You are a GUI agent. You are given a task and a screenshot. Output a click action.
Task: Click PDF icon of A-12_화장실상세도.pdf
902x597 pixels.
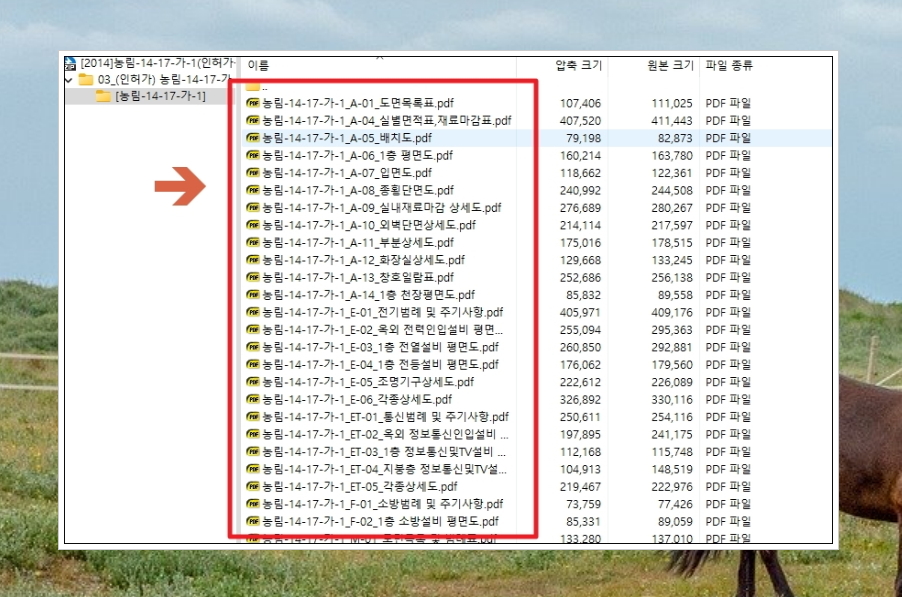pyautogui.click(x=253, y=260)
